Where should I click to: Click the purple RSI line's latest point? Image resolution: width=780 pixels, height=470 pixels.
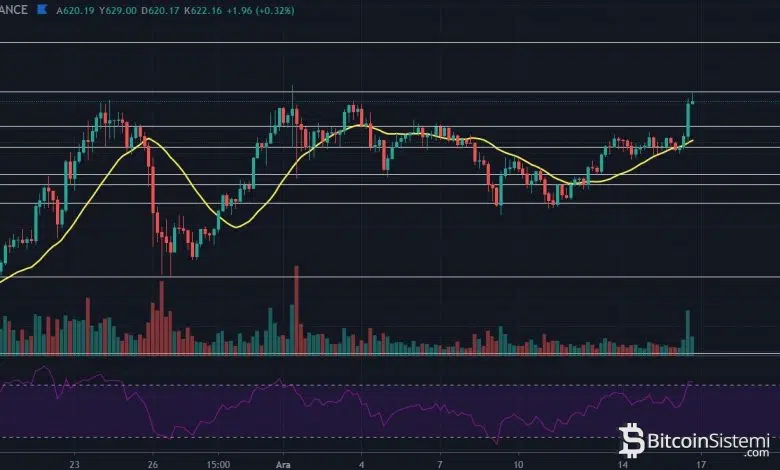click(691, 381)
